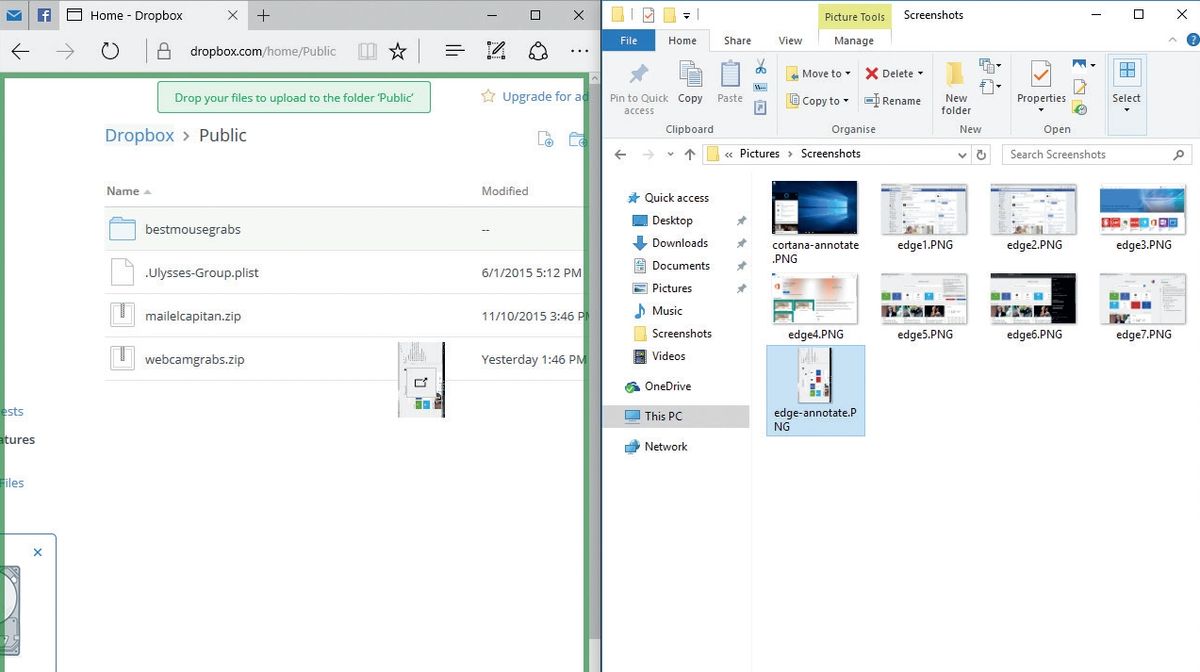The width and height of the screenshot is (1200, 672).
Task: Click the Upgrade link in Dropbox
Action: pyautogui.click(x=540, y=96)
